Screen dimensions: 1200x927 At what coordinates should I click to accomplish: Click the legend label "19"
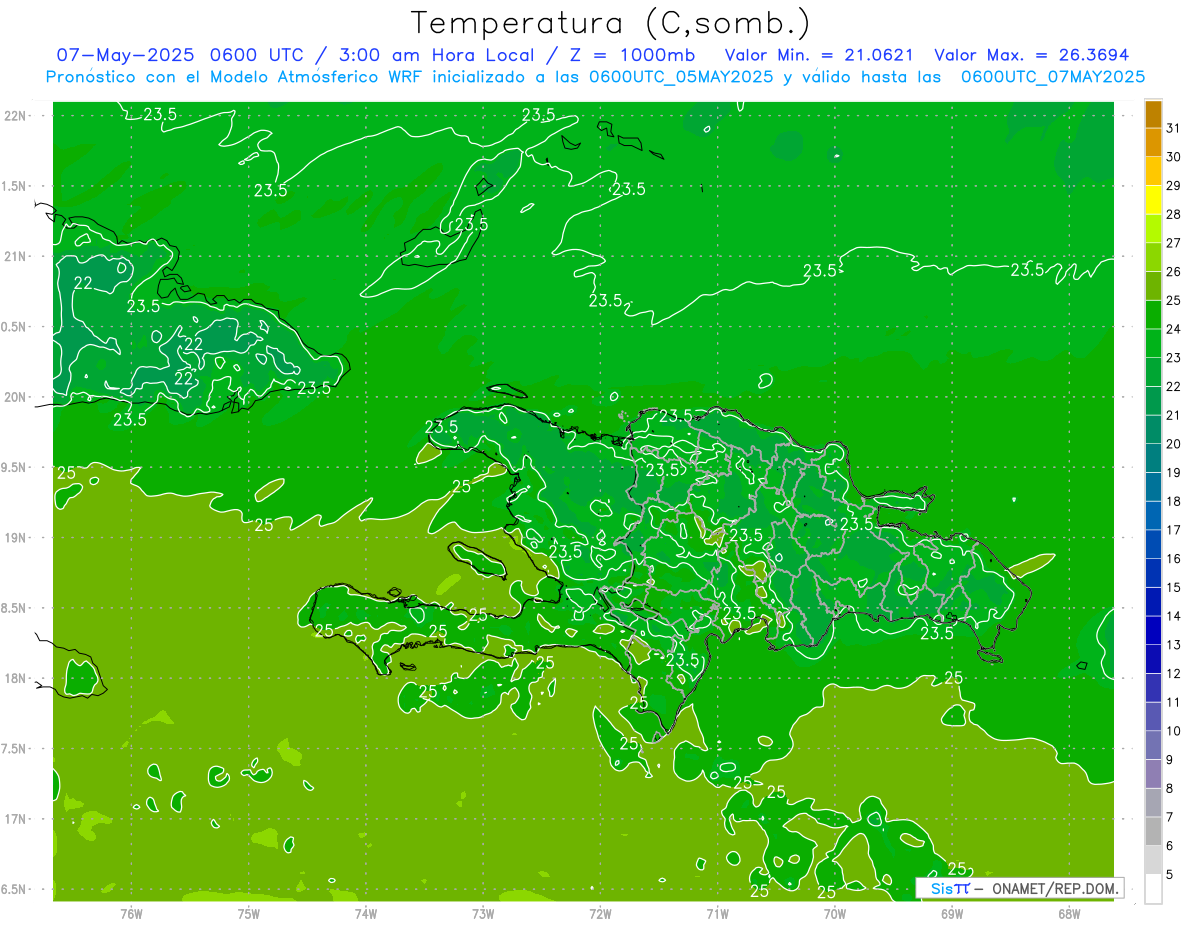pos(1173,473)
